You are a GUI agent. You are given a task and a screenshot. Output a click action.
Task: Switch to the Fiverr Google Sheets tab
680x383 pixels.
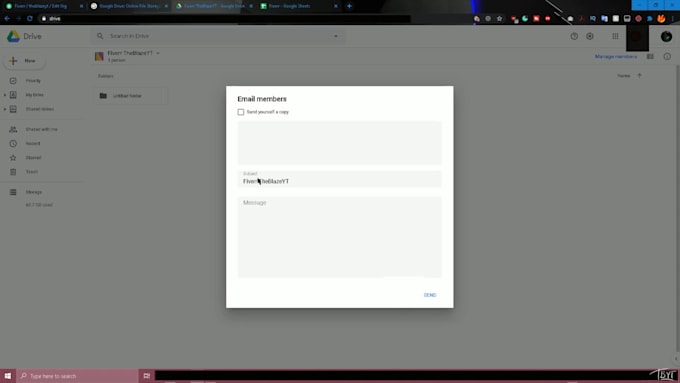click(x=298, y=6)
